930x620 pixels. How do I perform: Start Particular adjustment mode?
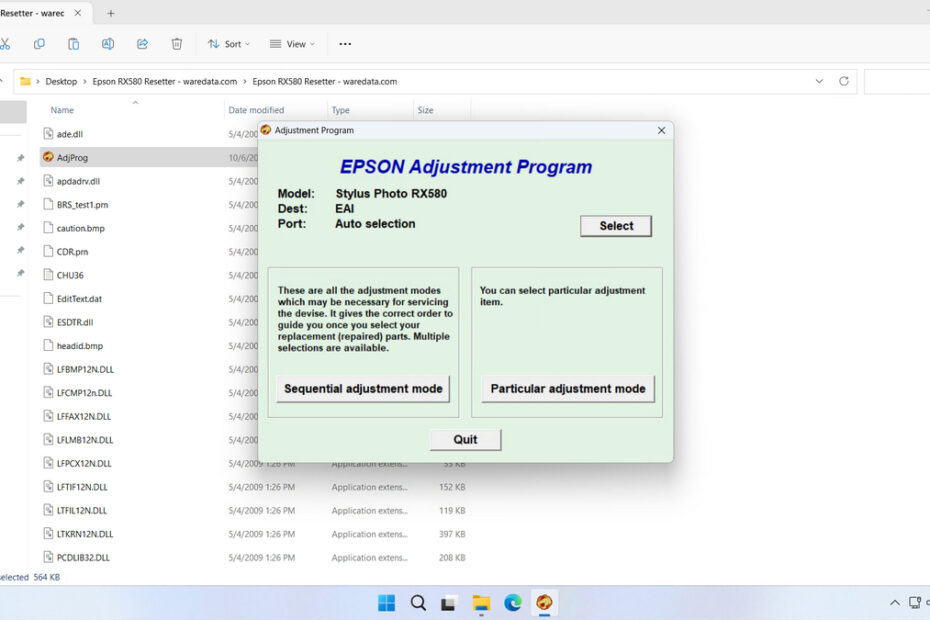(568, 389)
